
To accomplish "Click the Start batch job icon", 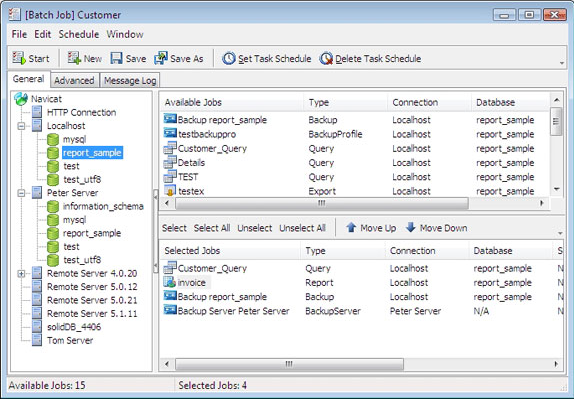I will click(19, 58).
